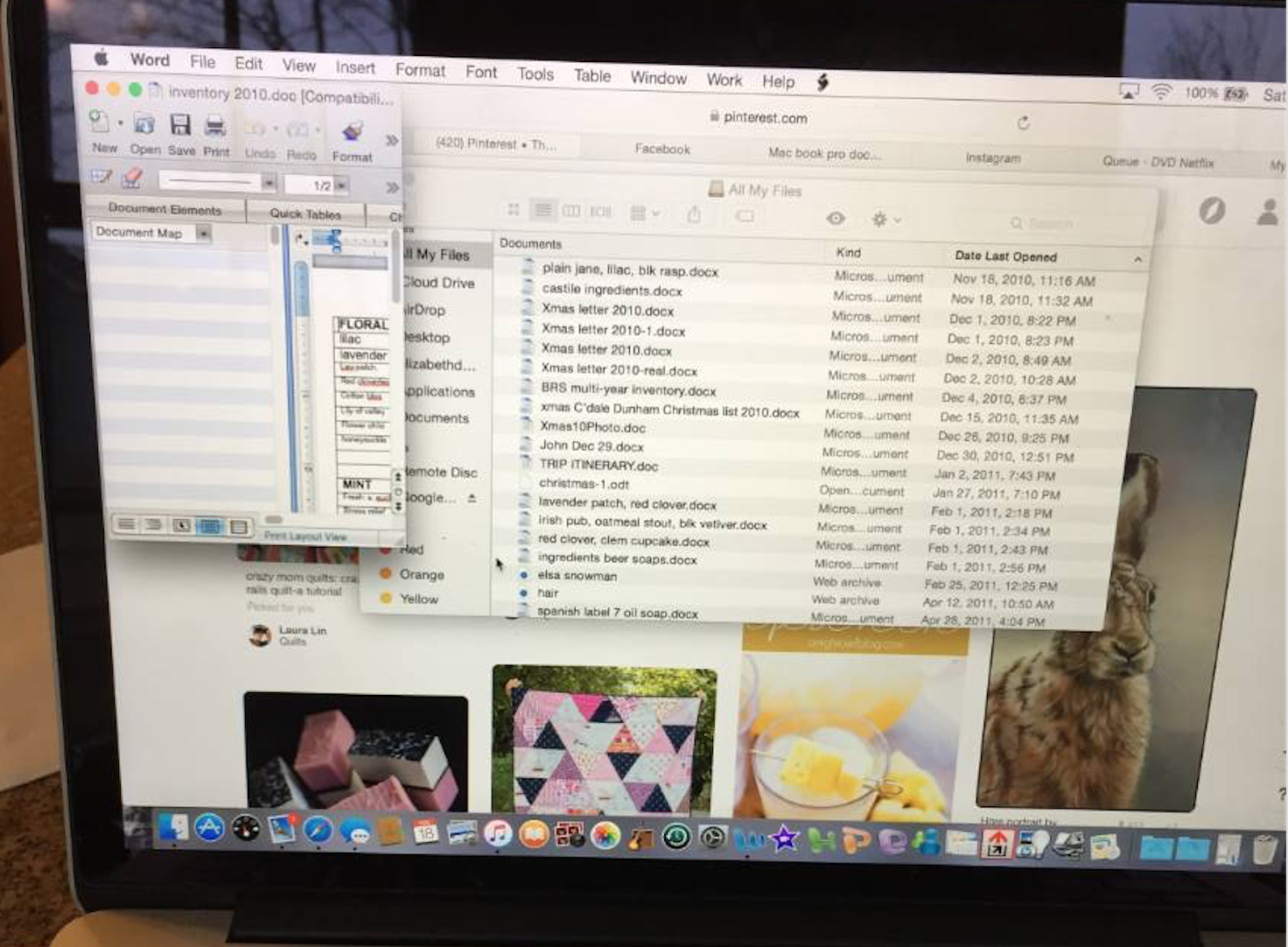Open the pink triangle quilt pin thumbnail

605,740
